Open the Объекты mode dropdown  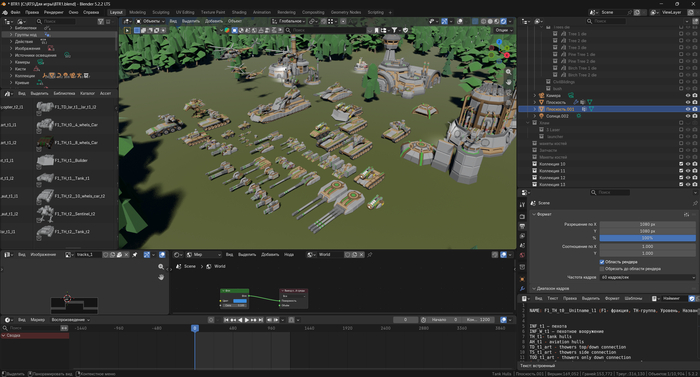150,21
